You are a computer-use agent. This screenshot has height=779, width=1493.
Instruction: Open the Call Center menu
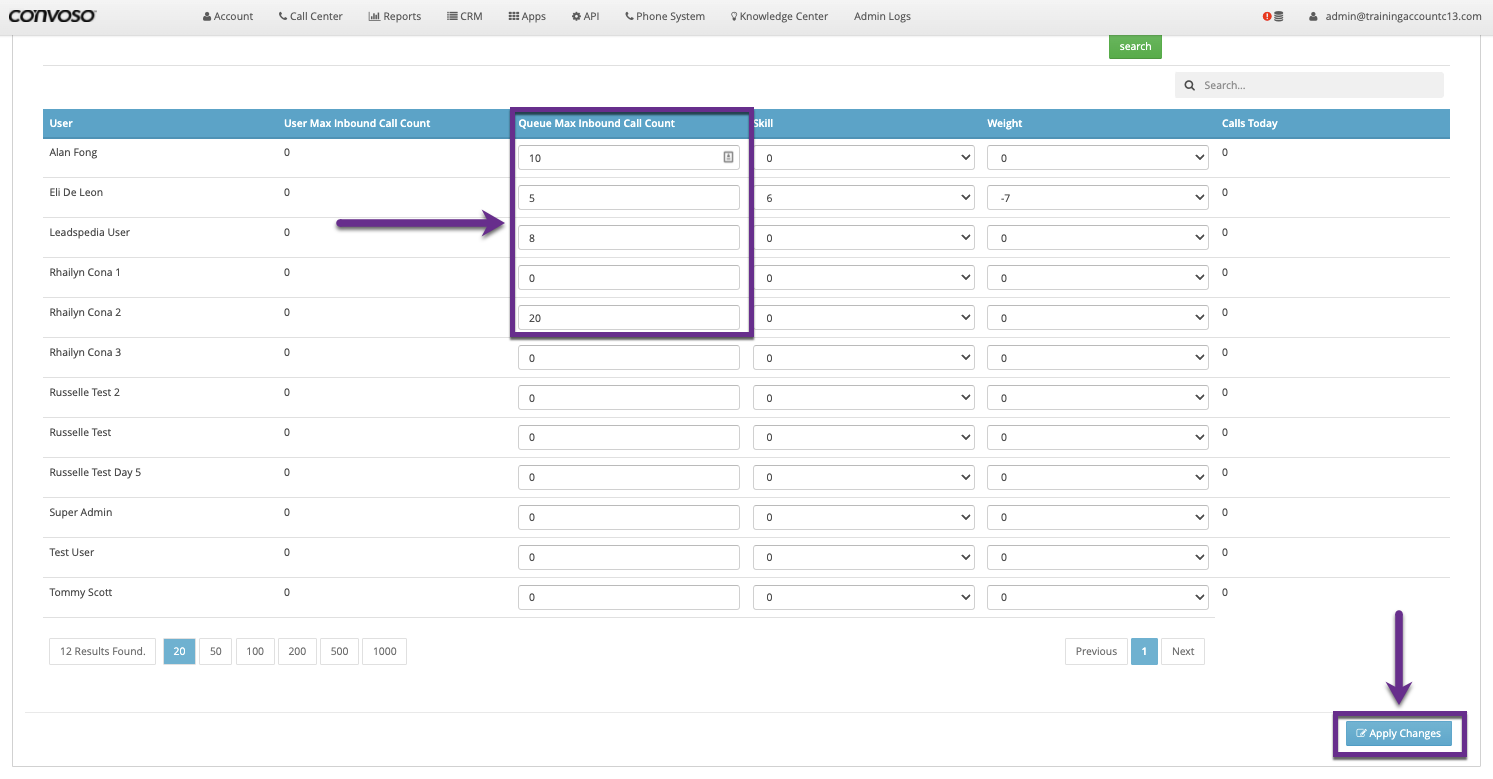pyautogui.click(x=311, y=17)
